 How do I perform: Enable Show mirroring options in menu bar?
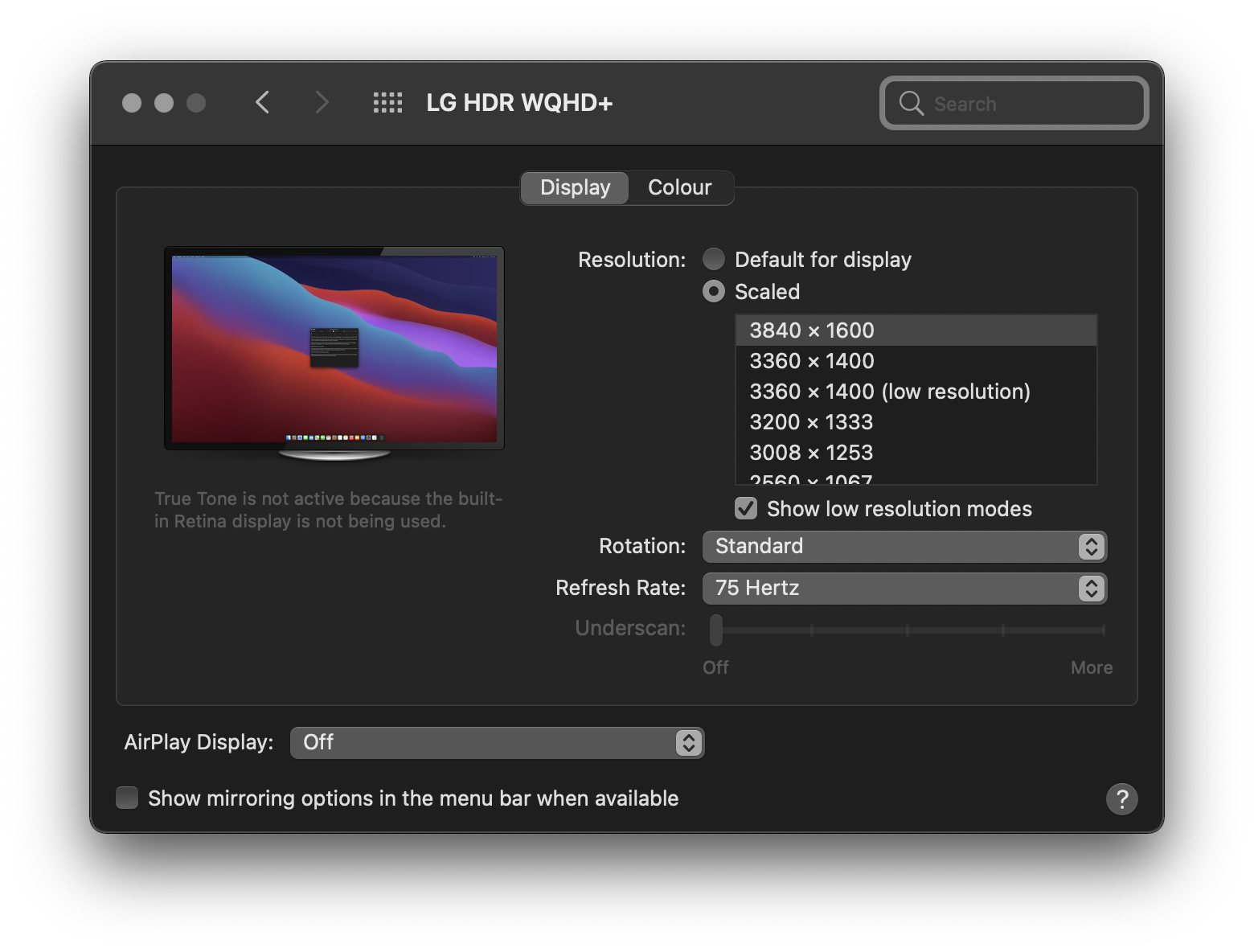pyautogui.click(x=127, y=798)
